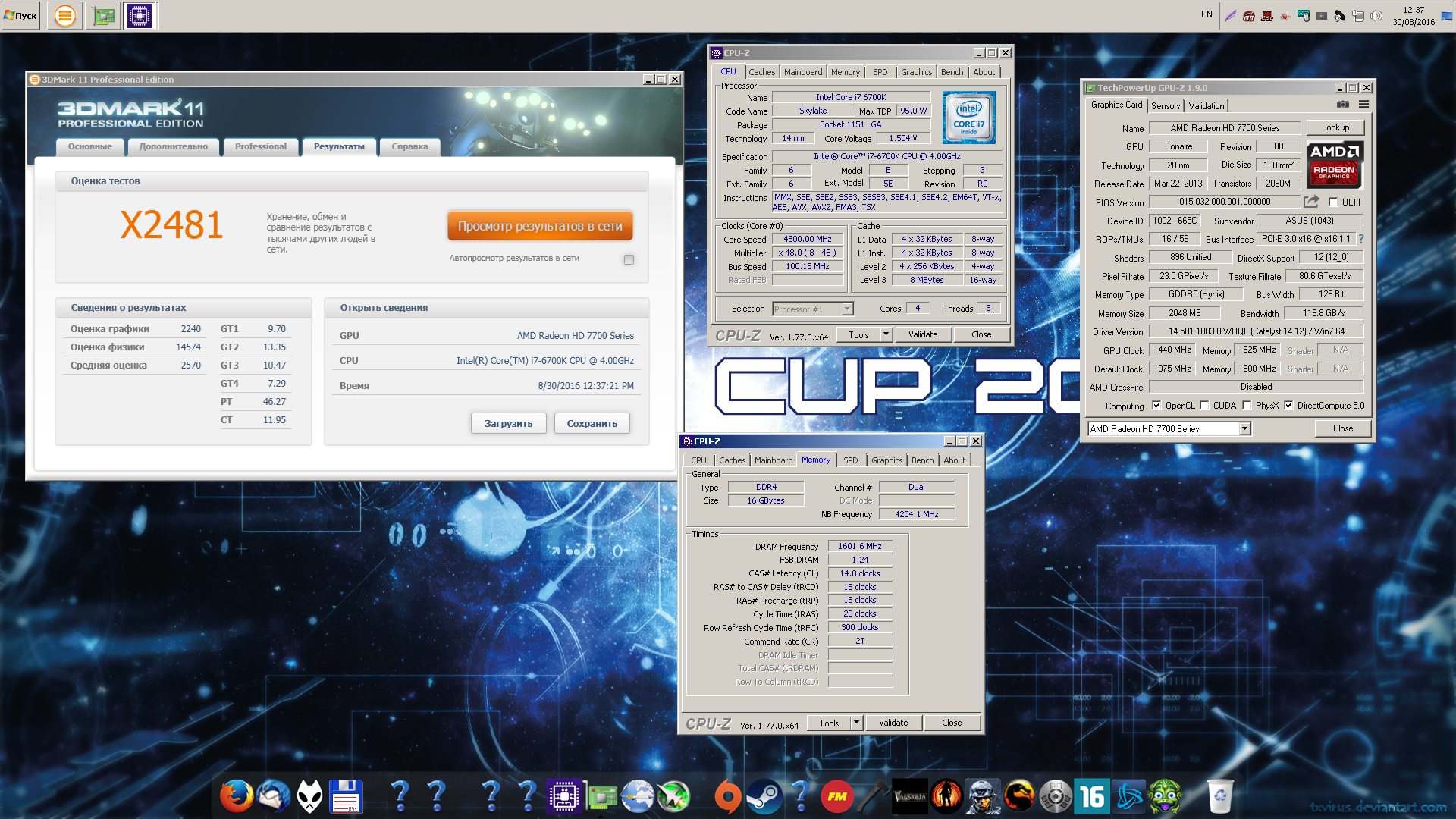Launch Firefox from the dock

tap(237, 796)
